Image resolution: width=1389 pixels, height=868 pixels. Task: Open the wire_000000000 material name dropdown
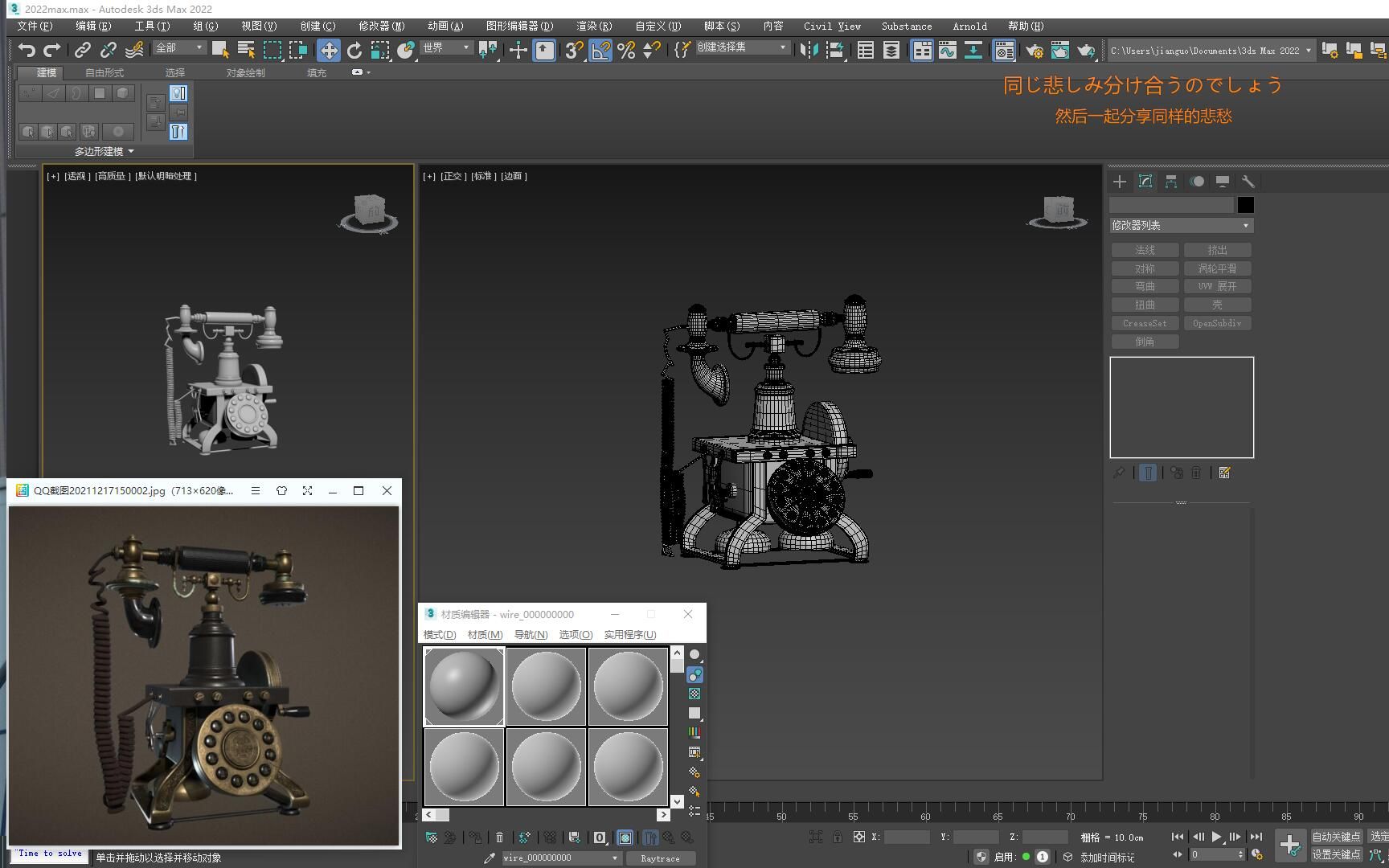tap(613, 858)
